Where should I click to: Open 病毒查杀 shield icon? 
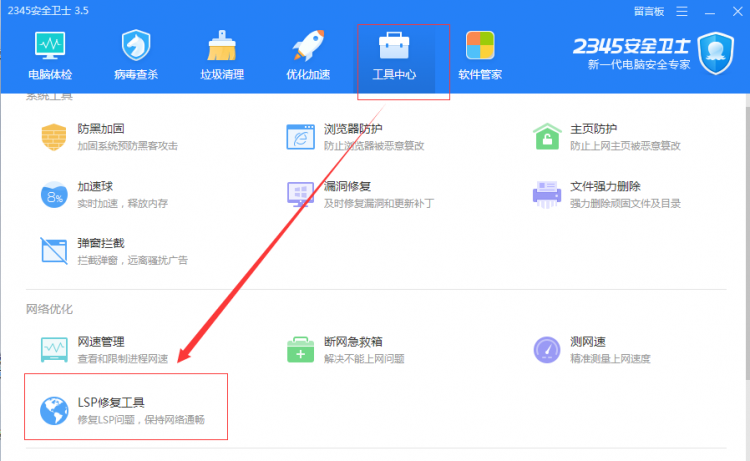click(x=136, y=45)
